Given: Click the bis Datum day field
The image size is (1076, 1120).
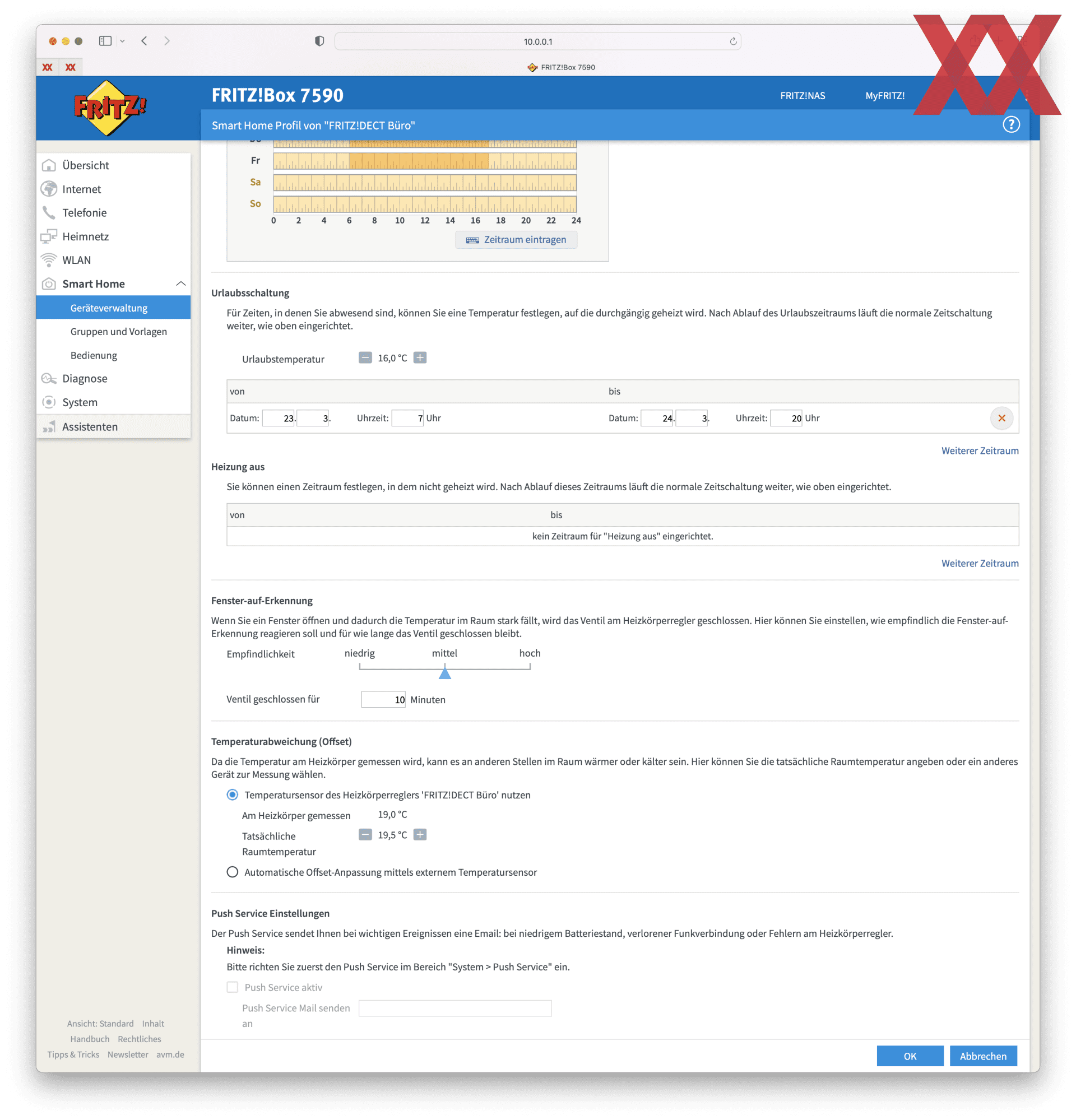Looking at the screenshot, I should pyautogui.click(x=657, y=419).
